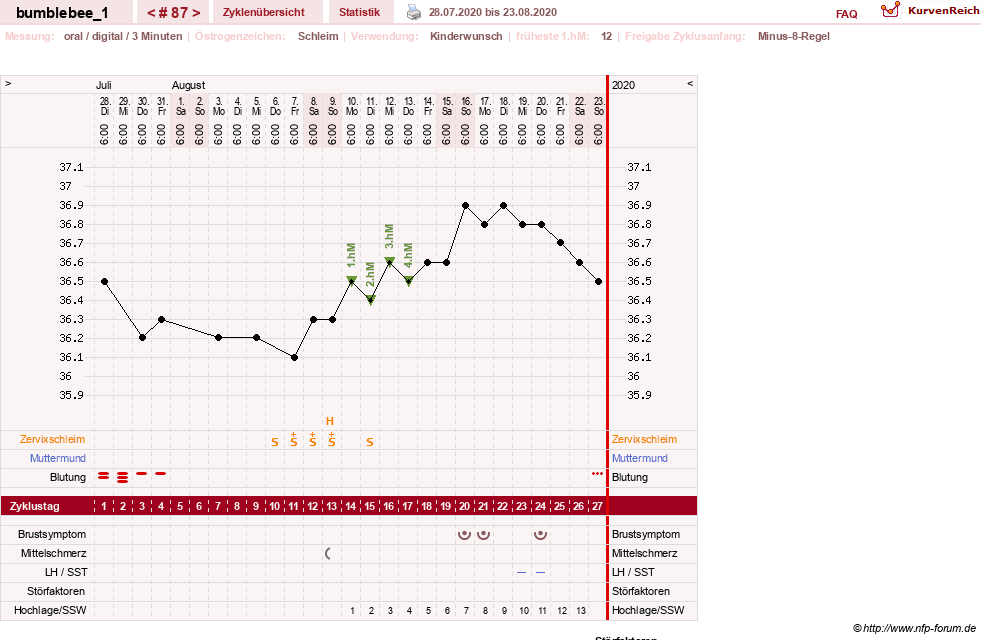Click the negative LH test dash on day 24
The height and width of the screenshot is (640, 981).
(x=541, y=572)
